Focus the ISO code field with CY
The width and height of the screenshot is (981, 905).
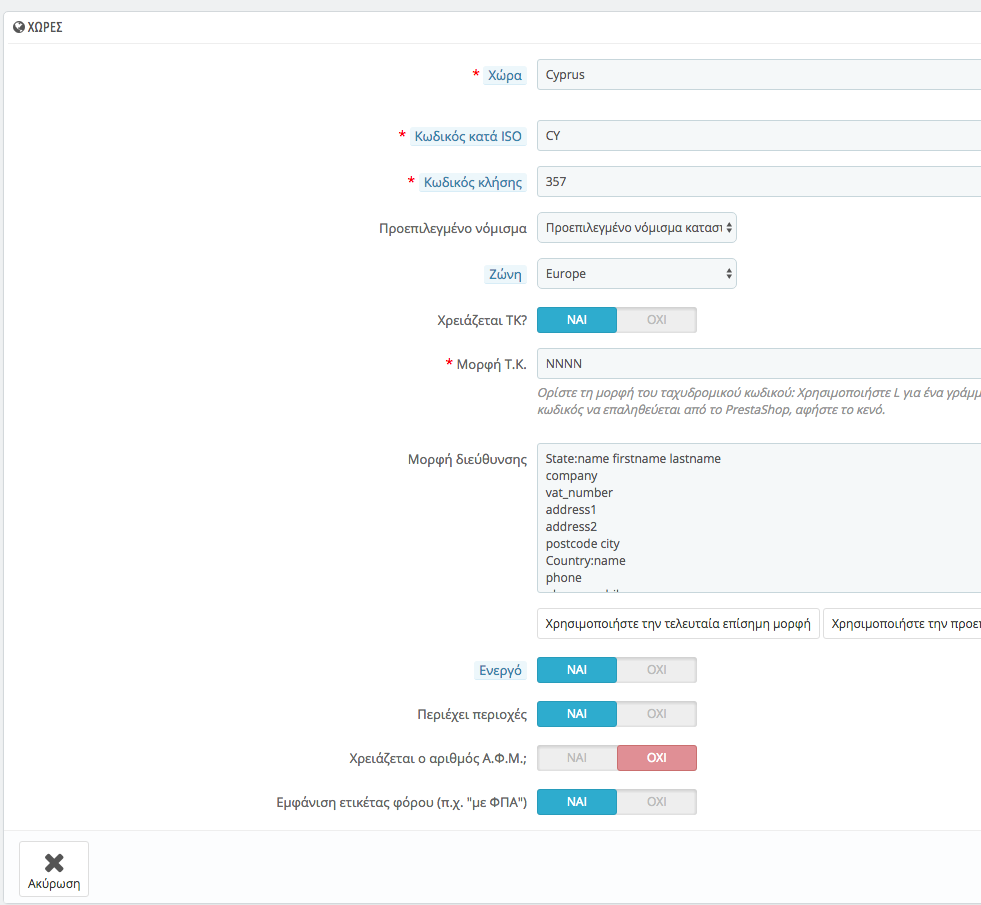click(759, 136)
